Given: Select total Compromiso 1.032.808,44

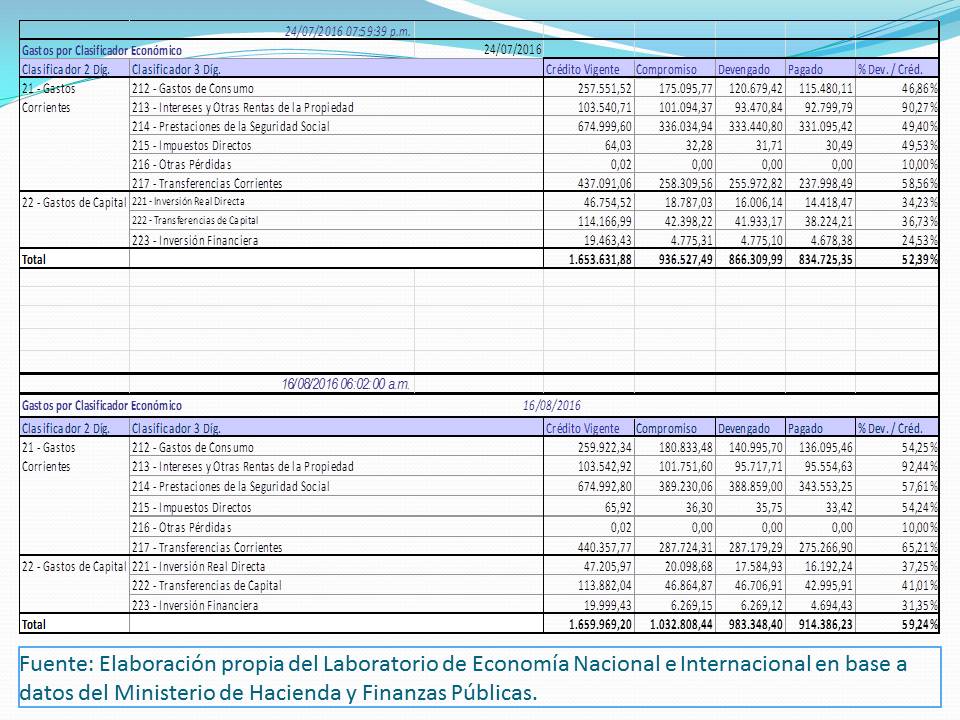Looking at the screenshot, I should click(681, 624).
